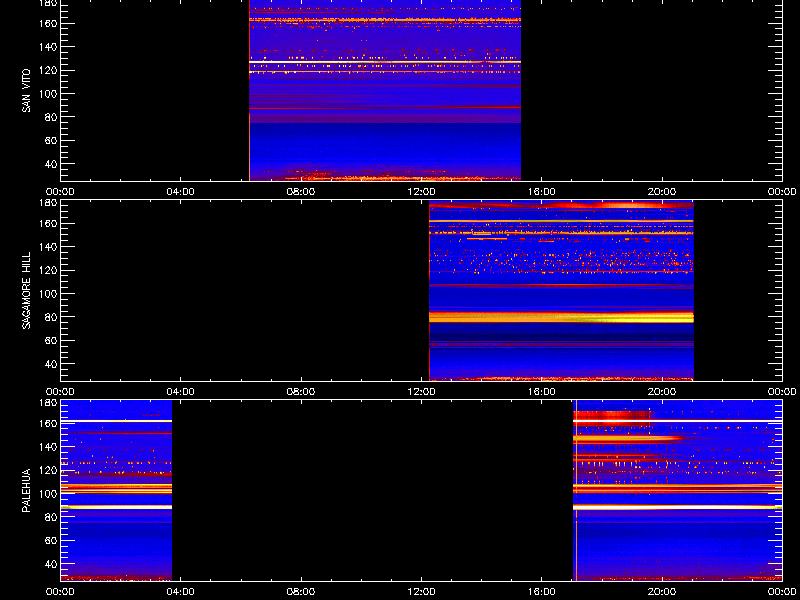The image size is (800, 600).
Task: Select the San Vito spectrogram data block
Action: tap(385, 90)
